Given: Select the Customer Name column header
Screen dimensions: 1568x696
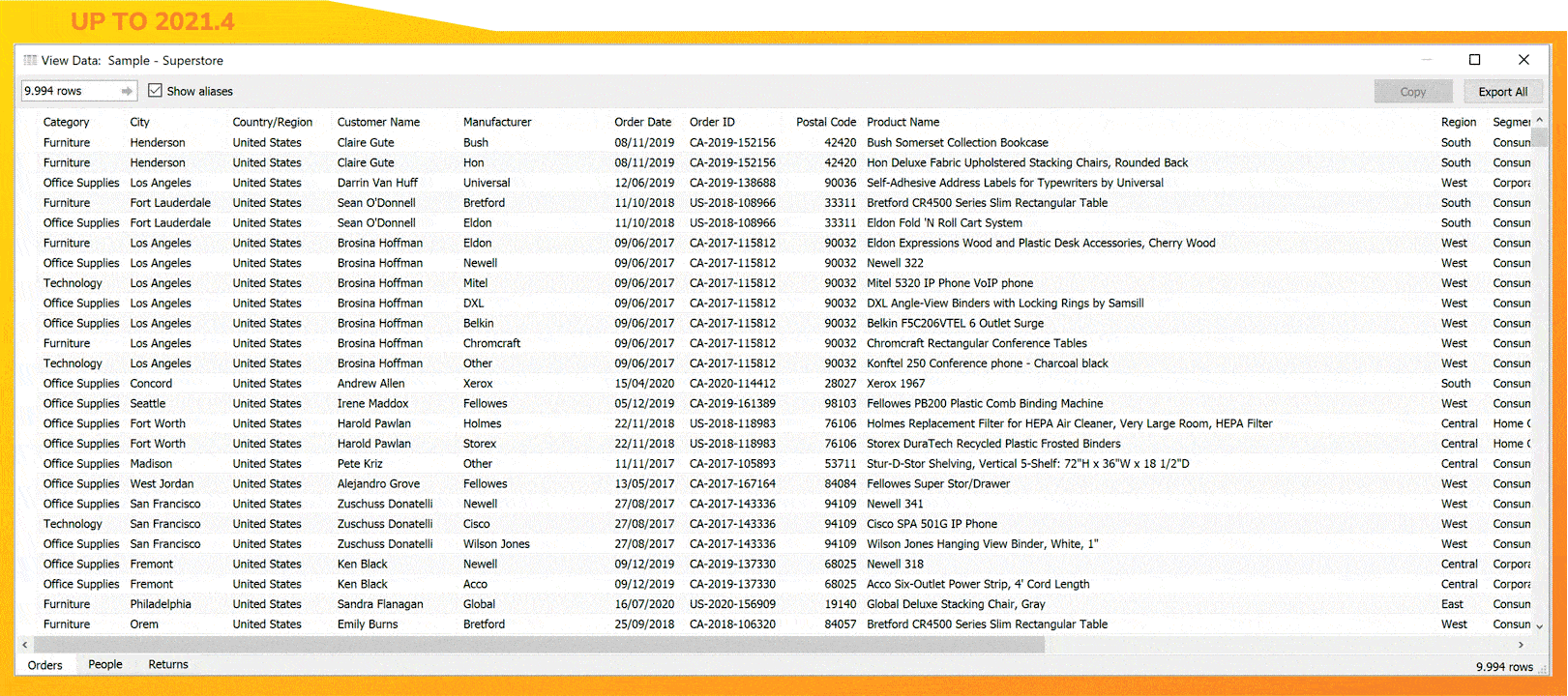Looking at the screenshot, I should tap(378, 123).
